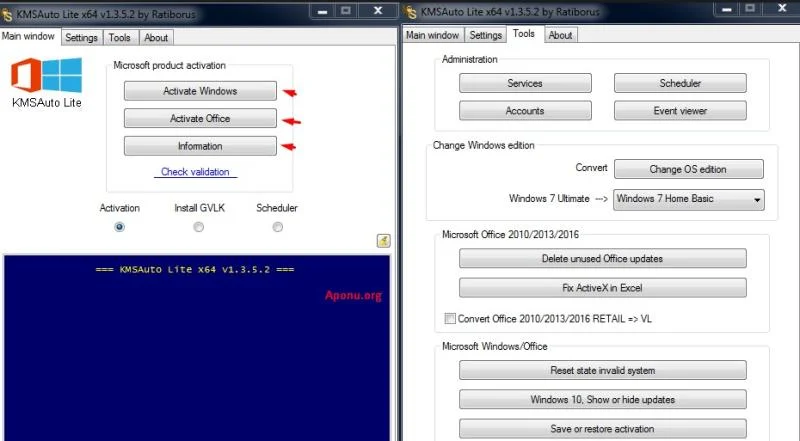
Task: Click the Activate Windows button
Action: (201, 91)
